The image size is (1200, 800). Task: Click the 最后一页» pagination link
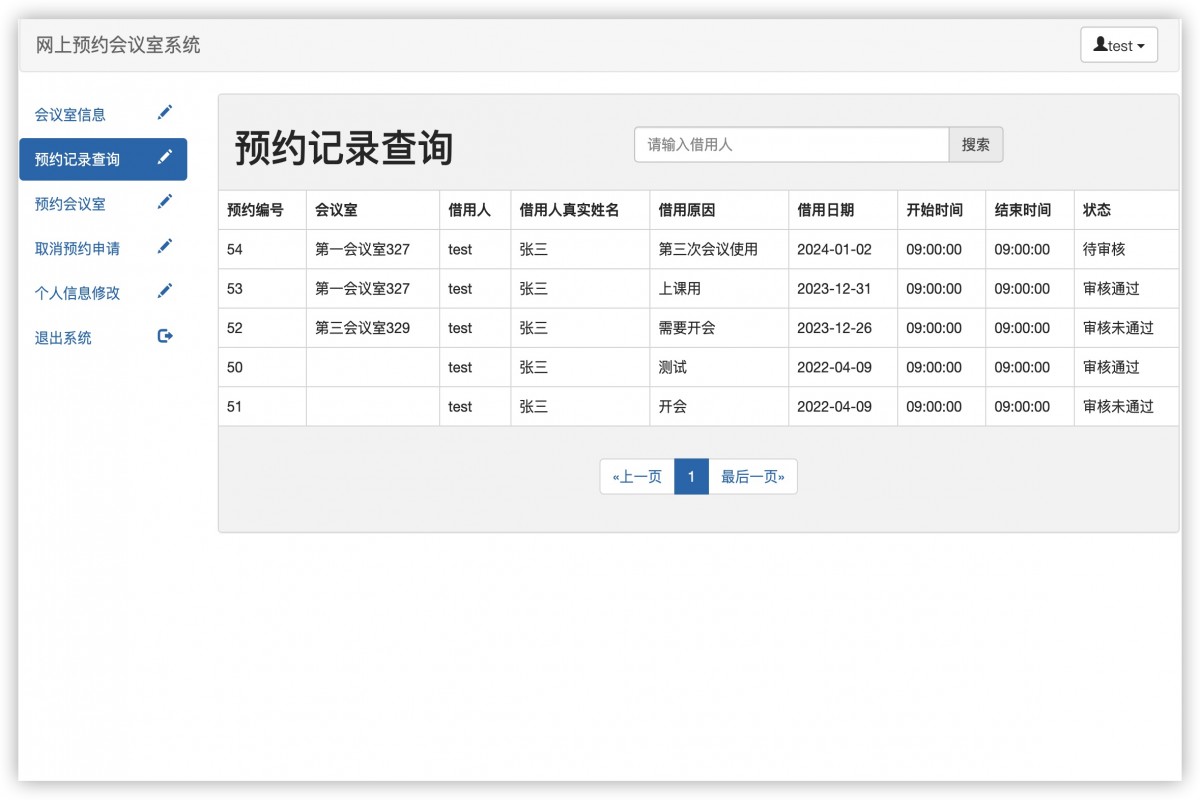tap(752, 476)
